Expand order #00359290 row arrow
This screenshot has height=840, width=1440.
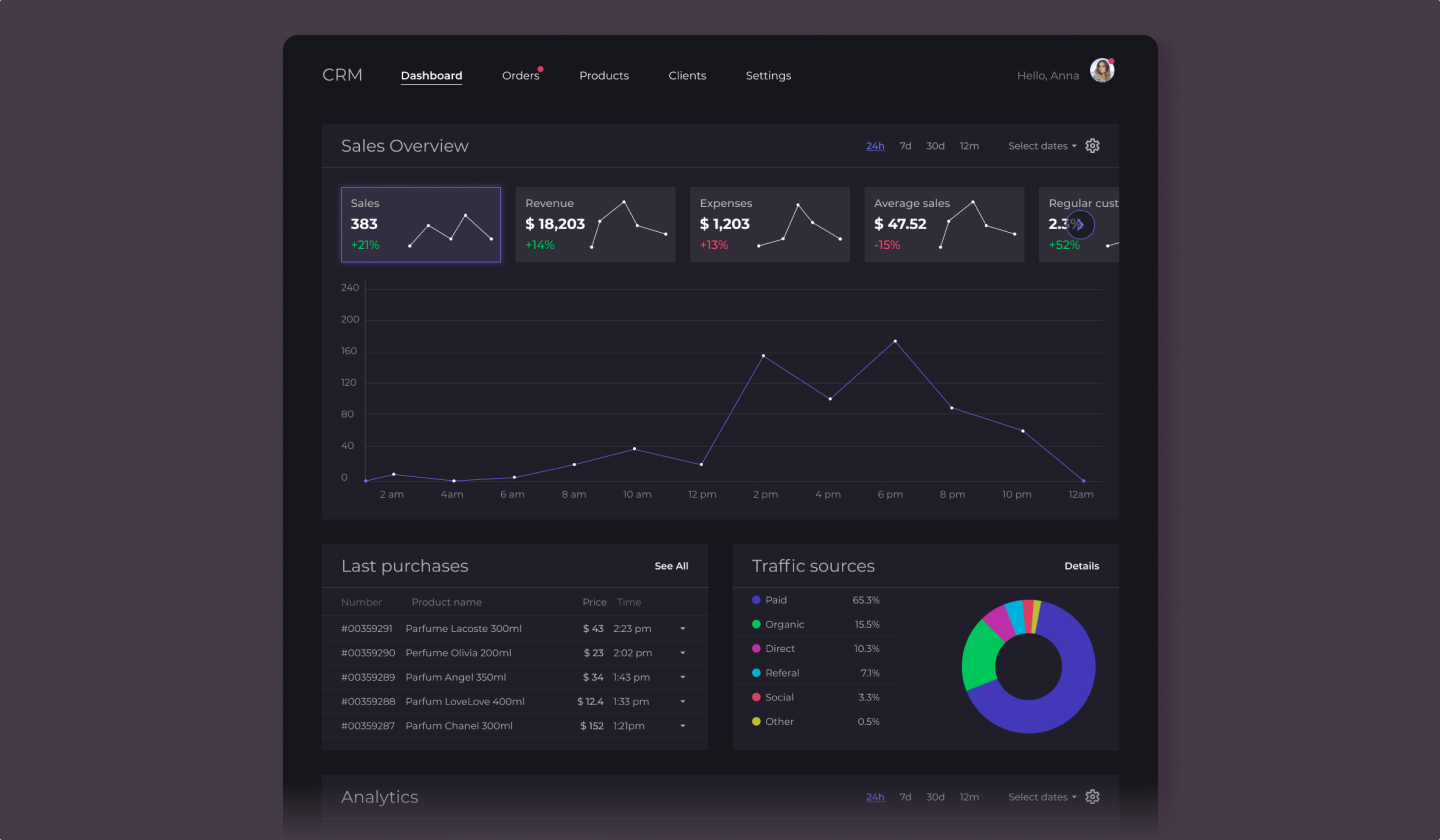click(683, 653)
